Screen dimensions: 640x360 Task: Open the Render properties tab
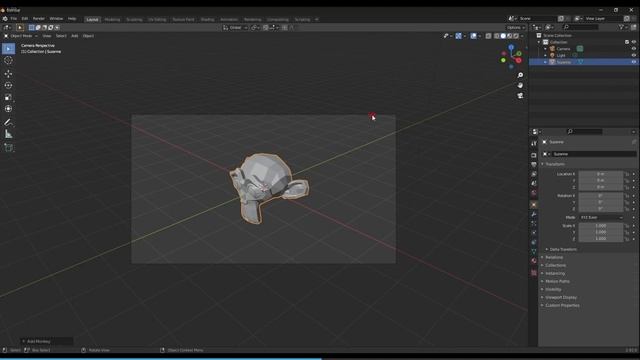click(534, 155)
